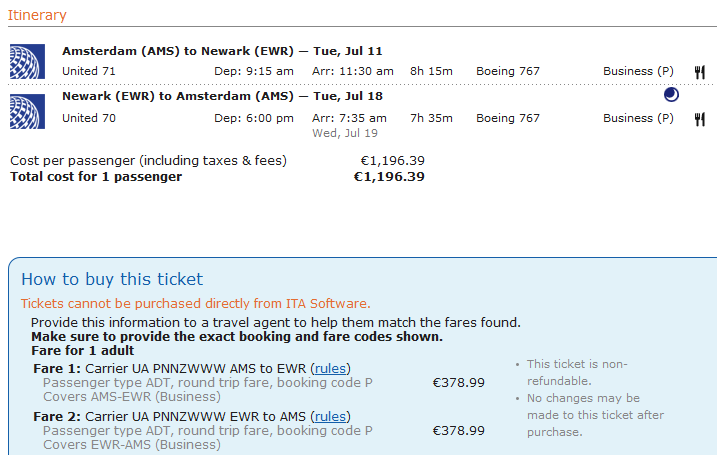The height and width of the screenshot is (455, 717).
Task: Click meal icon on Amsterdam to Newark flight
Action: pyautogui.click(x=700, y=72)
